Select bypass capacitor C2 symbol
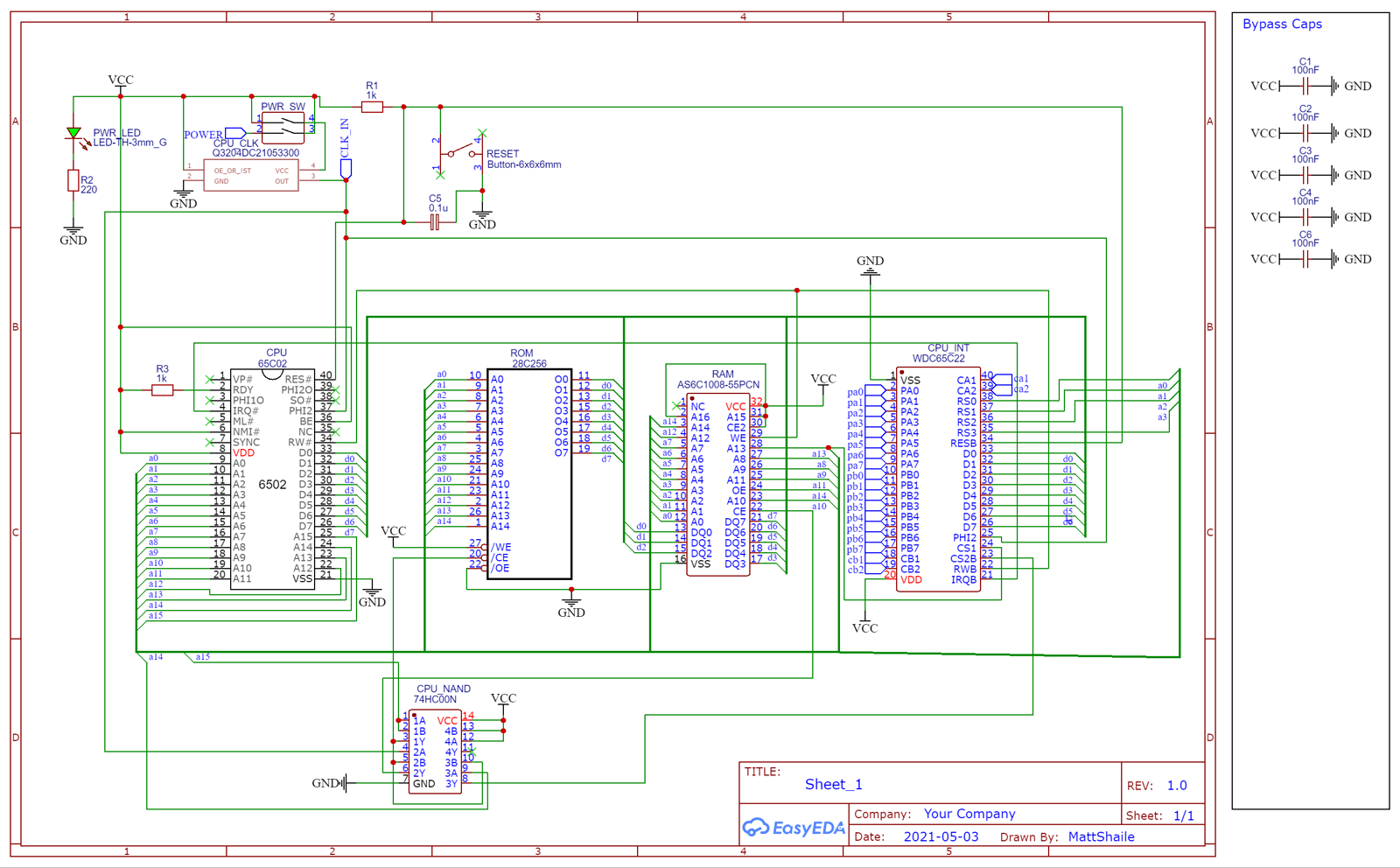The image size is (1400, 868). (x=1305, y=133)
